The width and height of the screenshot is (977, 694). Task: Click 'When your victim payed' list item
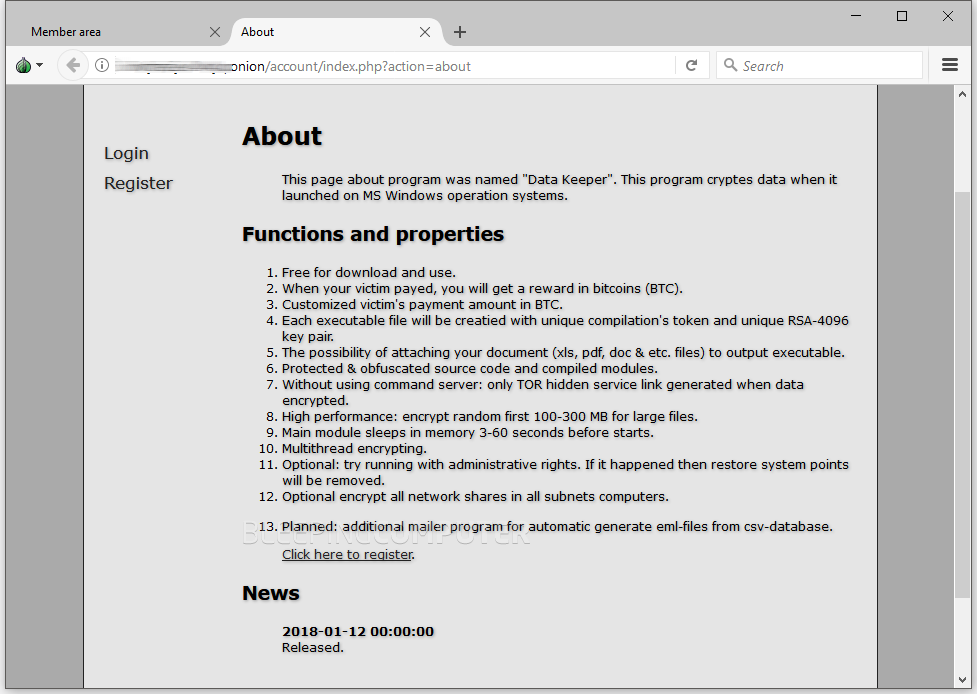482,288
